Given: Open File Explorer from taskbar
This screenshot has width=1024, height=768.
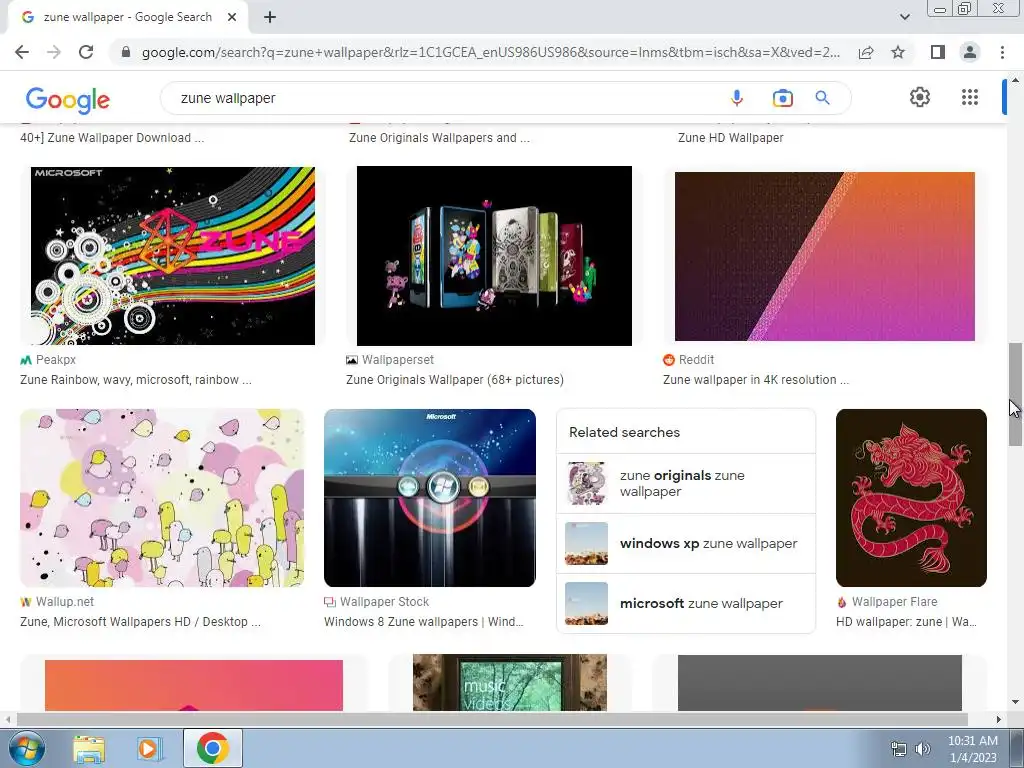Looking at the screenshot, I should (x=89, y=748).
